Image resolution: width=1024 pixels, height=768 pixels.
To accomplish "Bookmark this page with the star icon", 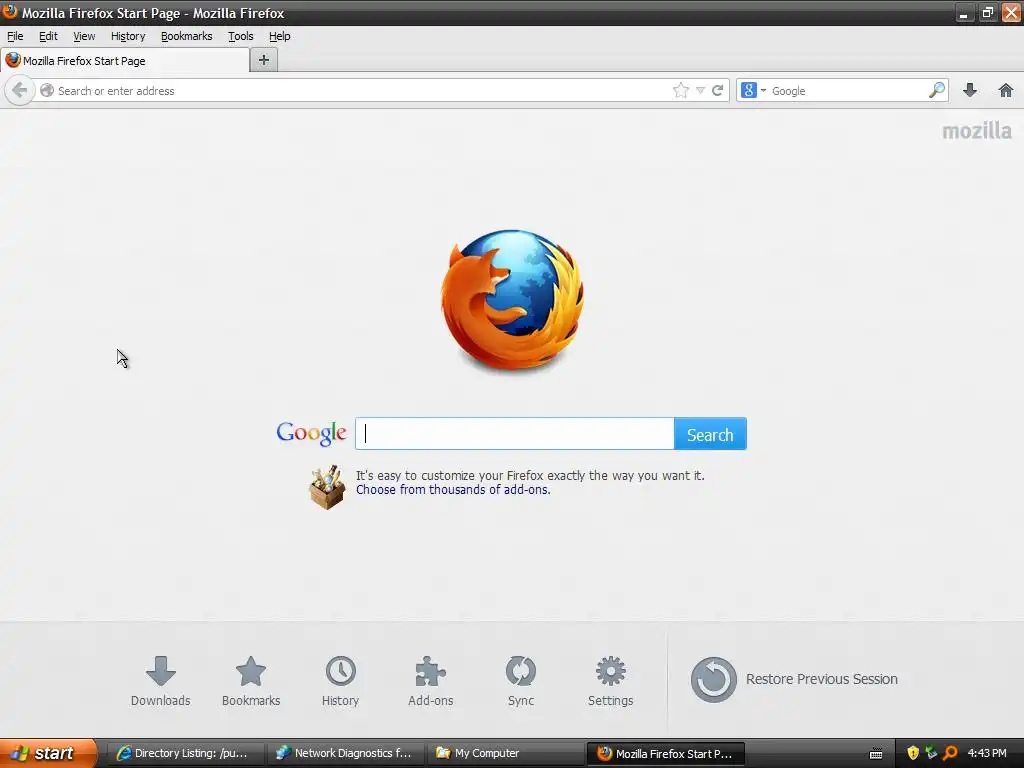I will [x=680, y=90].
